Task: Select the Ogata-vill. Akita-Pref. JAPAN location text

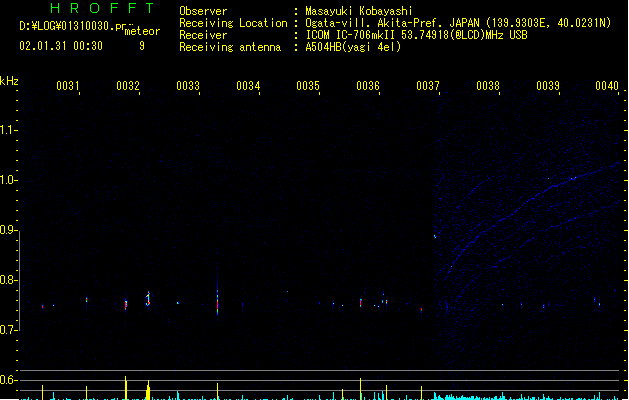Action: [458, 23]
